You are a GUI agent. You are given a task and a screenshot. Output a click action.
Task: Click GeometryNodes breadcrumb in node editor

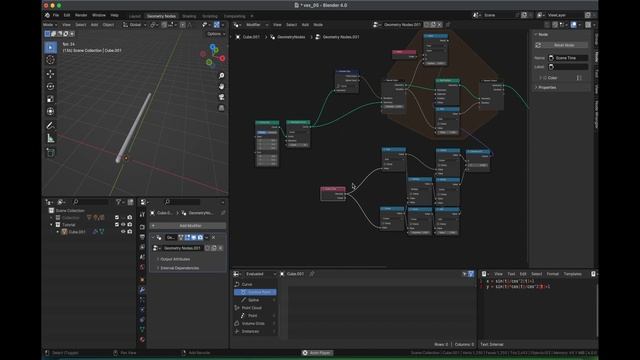point(291,37)
